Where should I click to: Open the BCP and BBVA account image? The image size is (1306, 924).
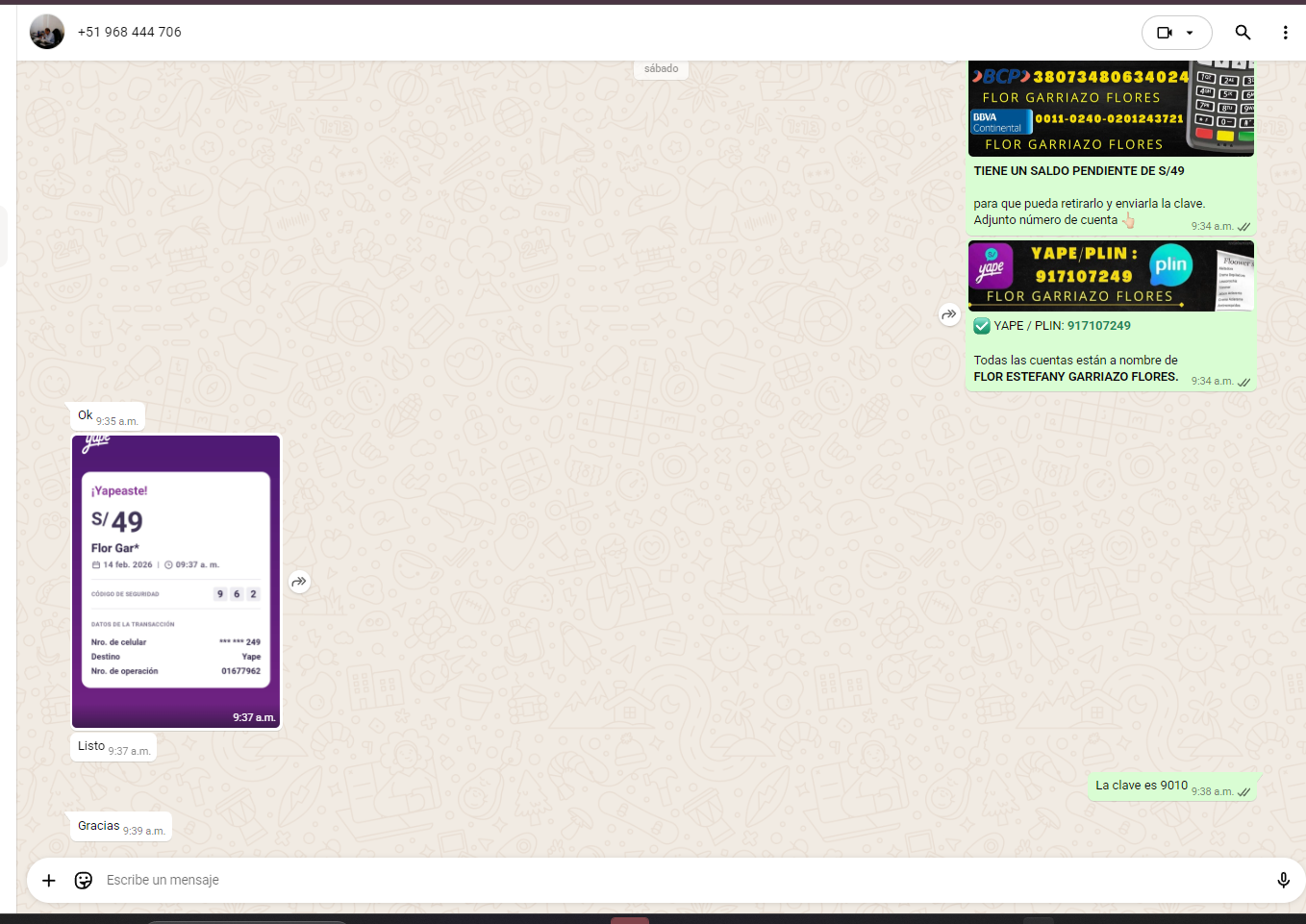pyautogui.click(x=1110, y=108)
